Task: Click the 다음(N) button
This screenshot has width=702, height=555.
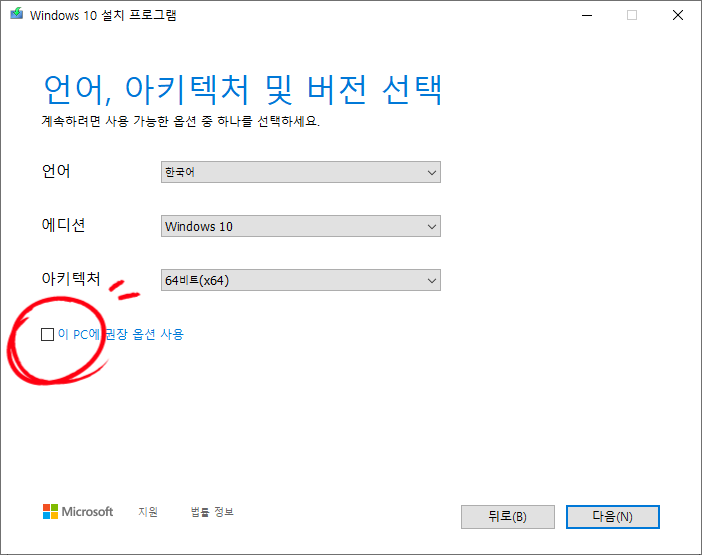Action: coord(612,517)
